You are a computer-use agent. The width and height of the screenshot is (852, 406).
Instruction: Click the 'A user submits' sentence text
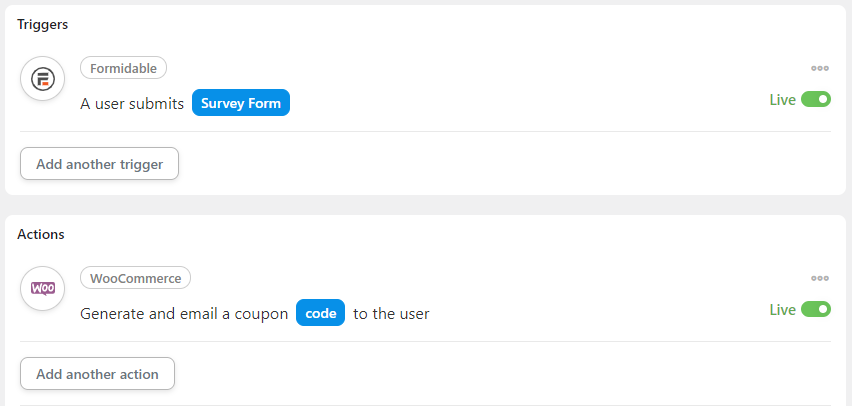tap(132, 103)
